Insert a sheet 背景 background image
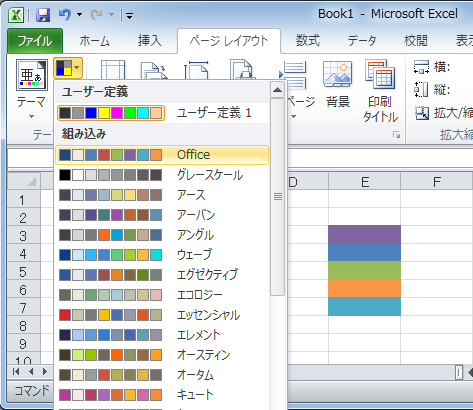The height and width of the screenshot is (410, 473). click(x=338, y=85)
